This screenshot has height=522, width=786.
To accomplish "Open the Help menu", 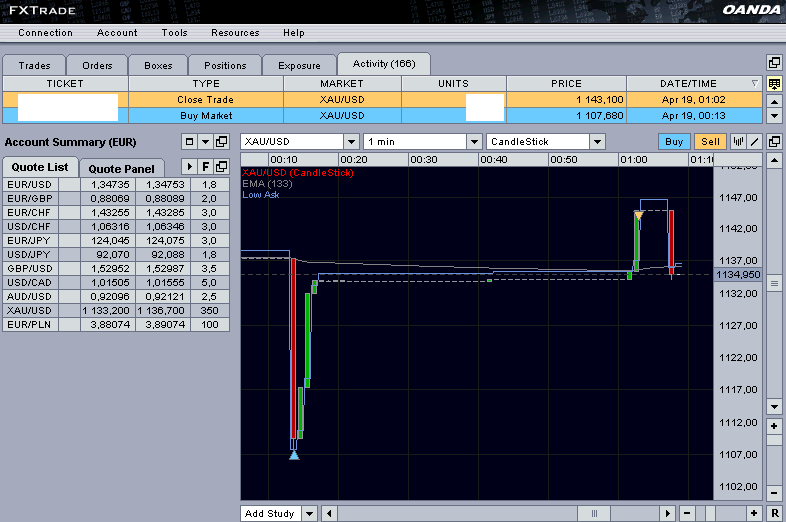I will tap(294, 33).
